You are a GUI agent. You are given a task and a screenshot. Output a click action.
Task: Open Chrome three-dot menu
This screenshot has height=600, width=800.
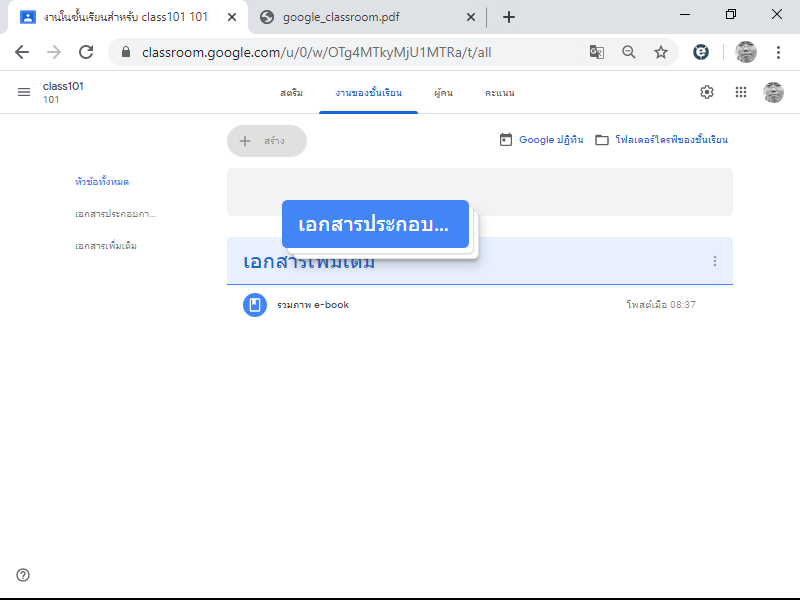click(778, 52)
